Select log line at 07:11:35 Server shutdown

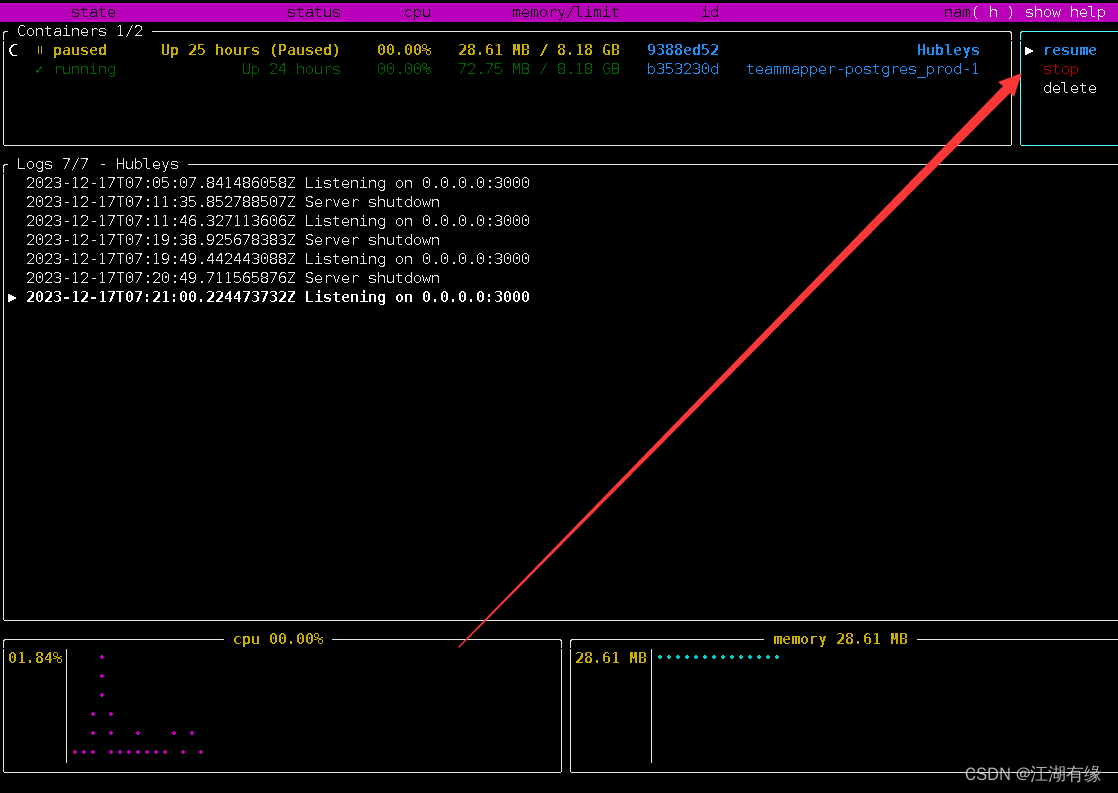click(233, 202)
